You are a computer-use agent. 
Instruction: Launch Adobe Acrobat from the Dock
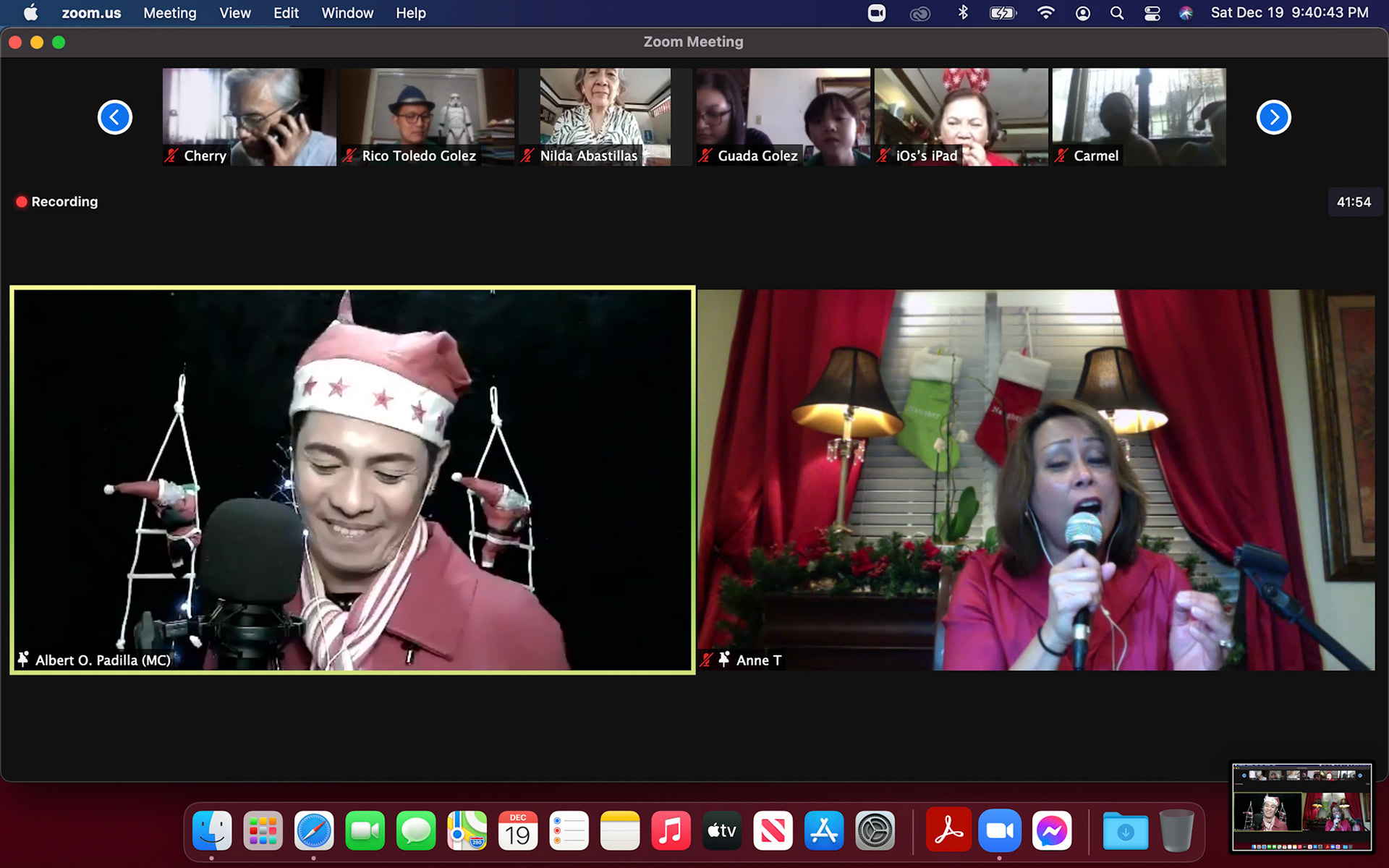(948, 830)
